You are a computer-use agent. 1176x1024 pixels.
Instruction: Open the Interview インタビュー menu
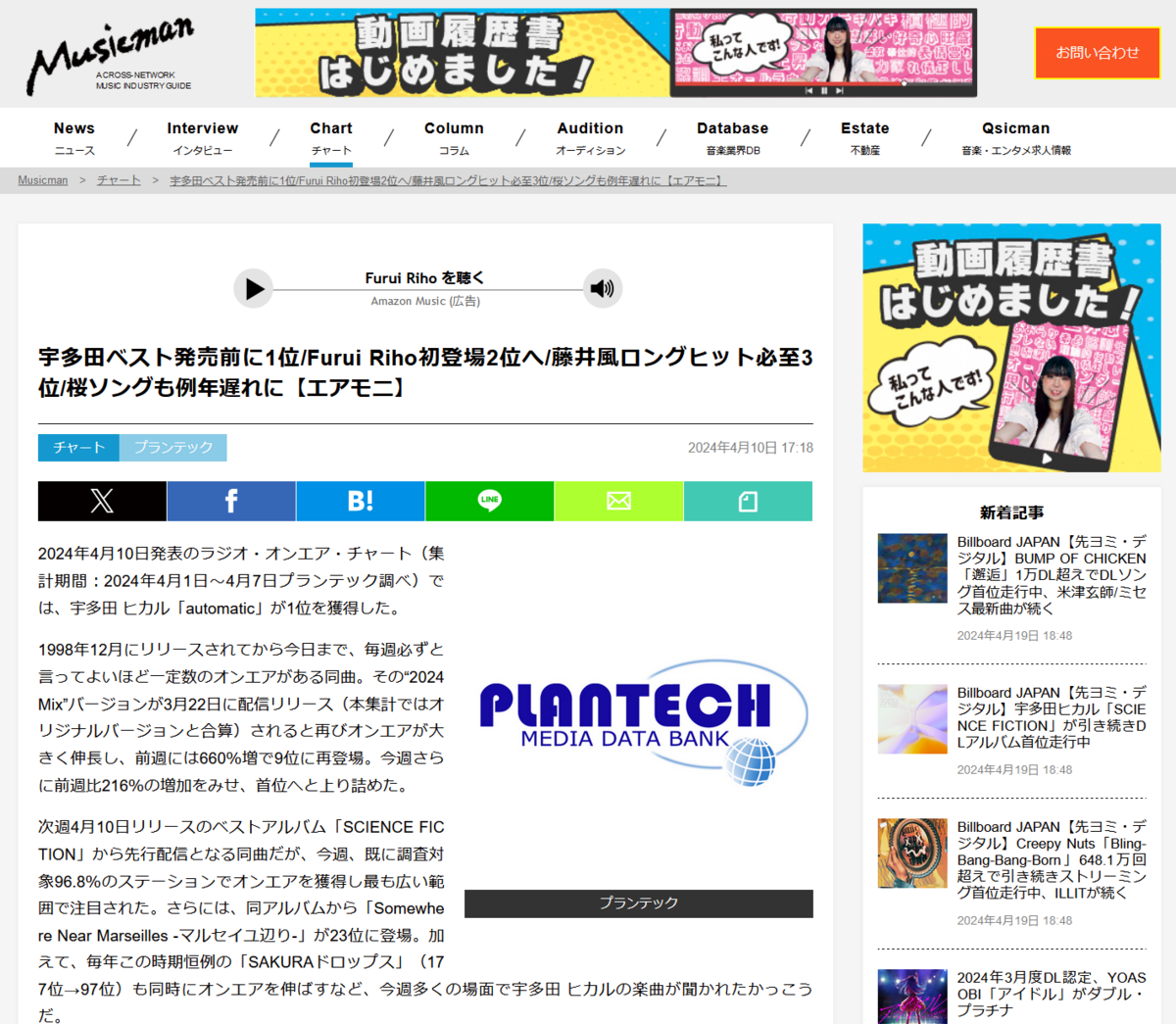203,138
